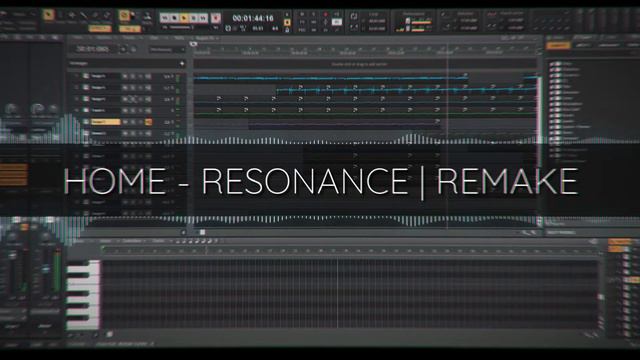Click the Track view timecode display field
Screen dimensions: 640x360
coord(93,49)
